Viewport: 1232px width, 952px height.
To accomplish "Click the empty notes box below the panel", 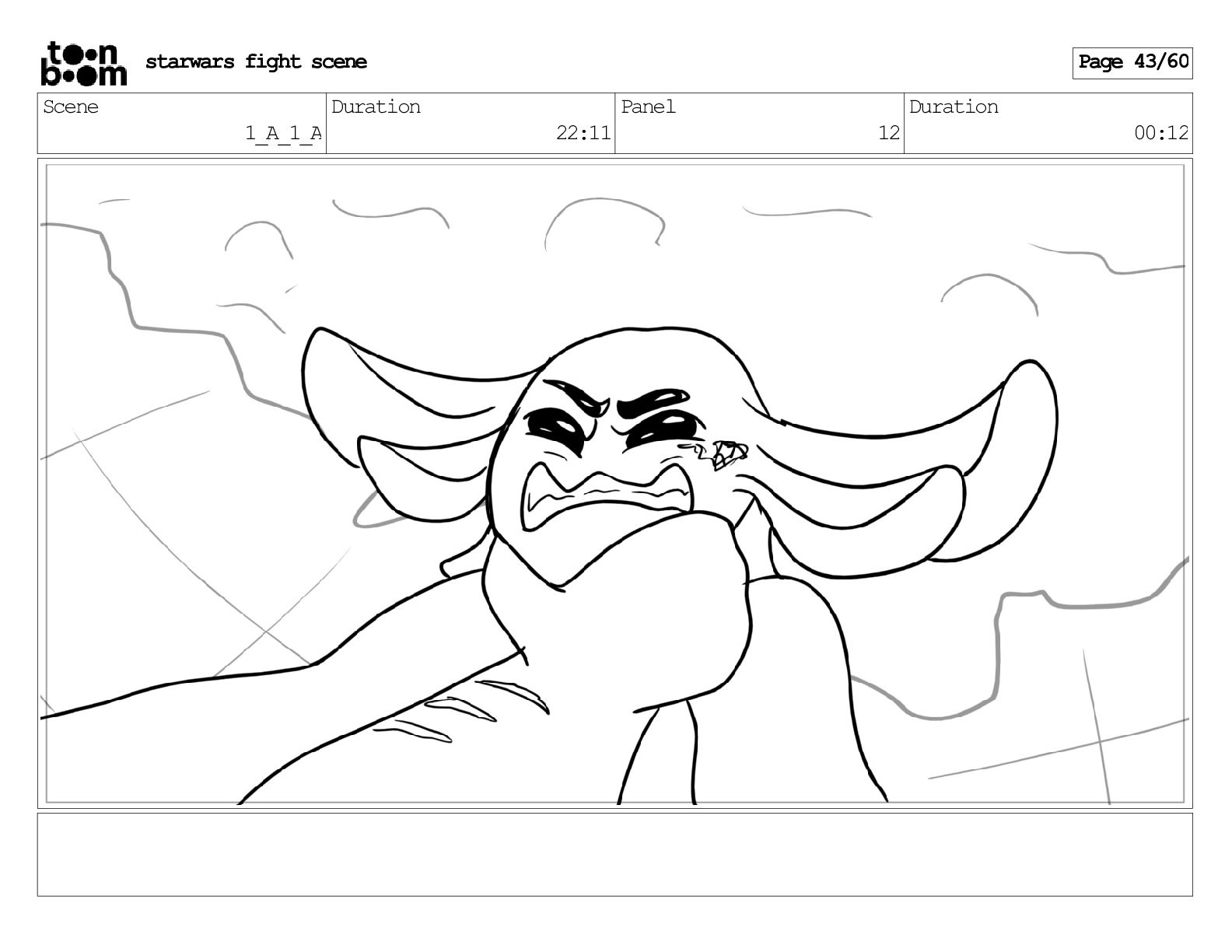I will point(614,854).
